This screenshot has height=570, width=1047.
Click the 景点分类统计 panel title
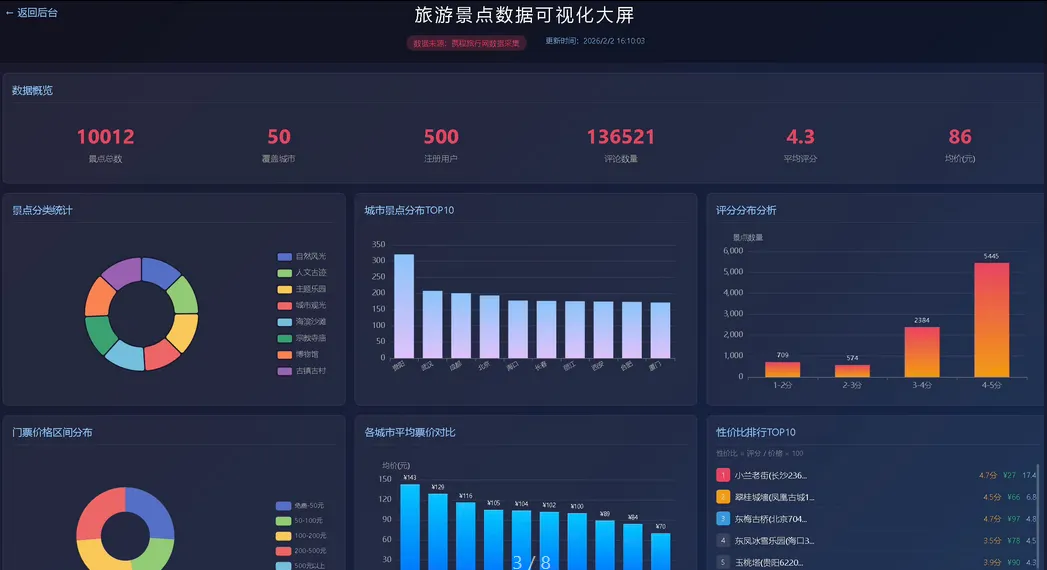click(x=42, y=210)
